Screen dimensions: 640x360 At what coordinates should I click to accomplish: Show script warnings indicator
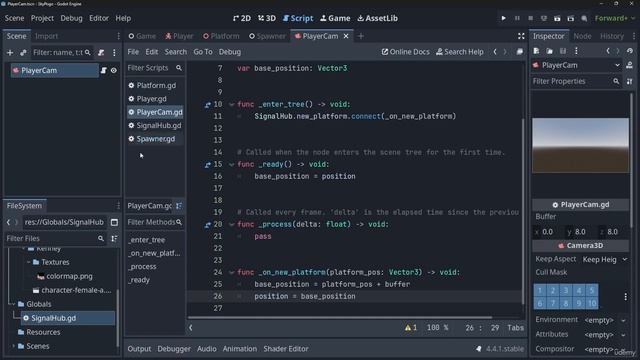click(411, 328)
